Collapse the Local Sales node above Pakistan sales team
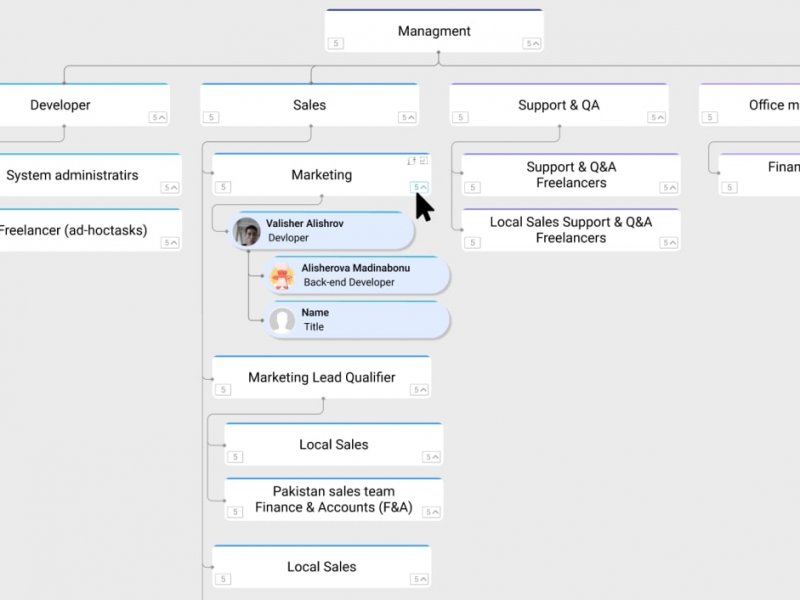The image size is (800, 600). pyautogui.click(x=432, y=457)
